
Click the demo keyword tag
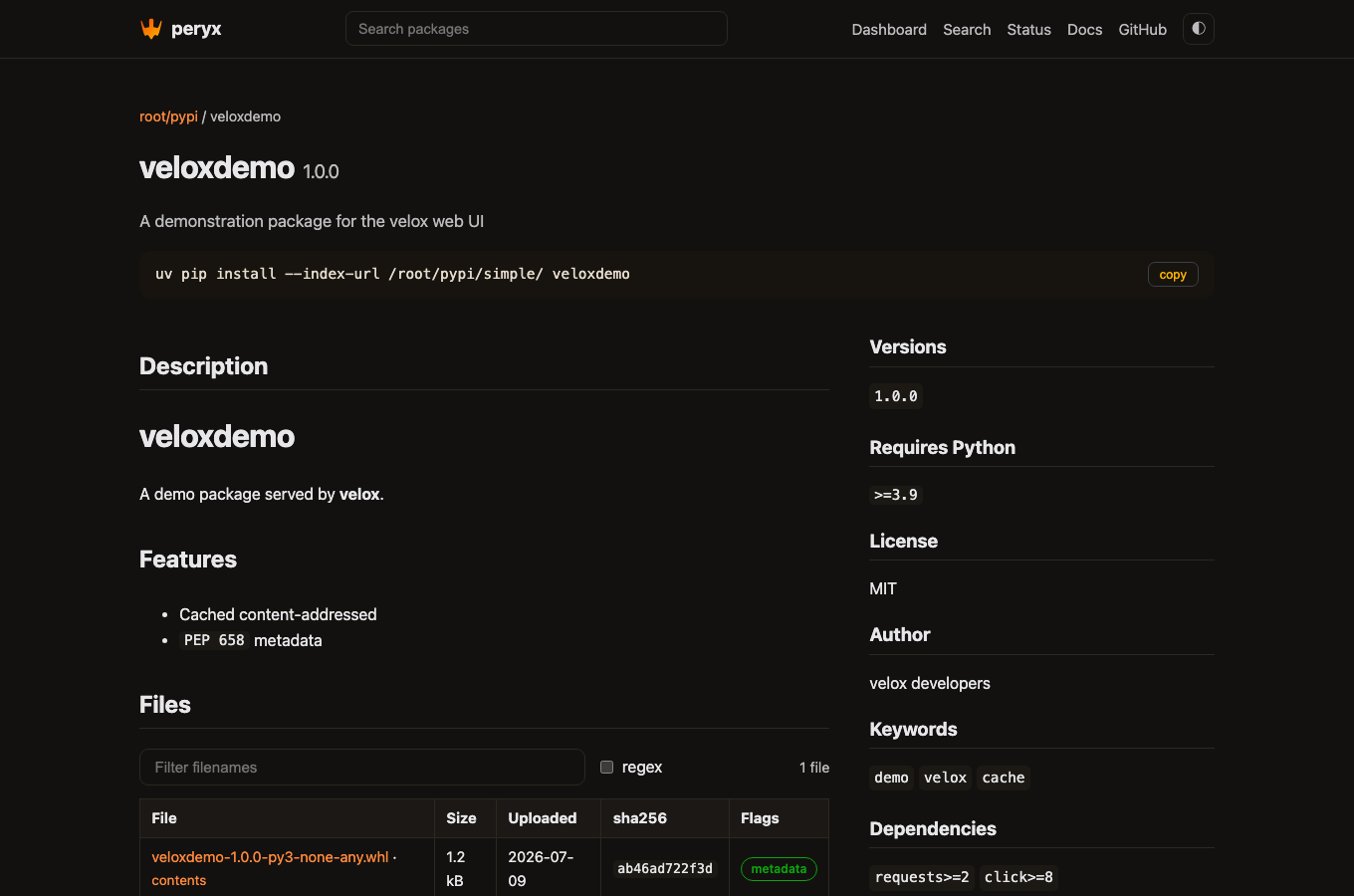pyautogui.click(x=891, y=778)
